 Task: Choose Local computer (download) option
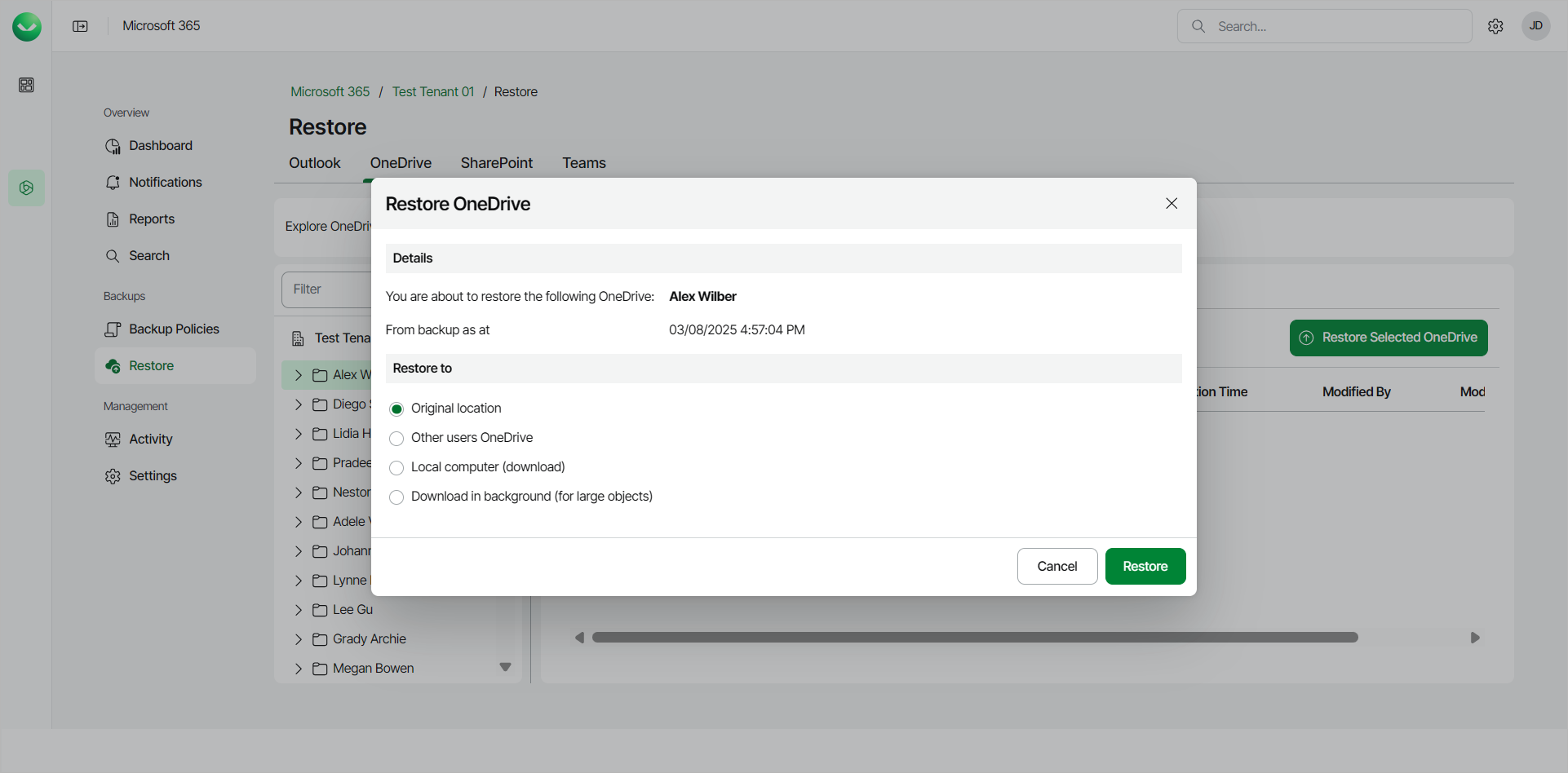point(396,467)
